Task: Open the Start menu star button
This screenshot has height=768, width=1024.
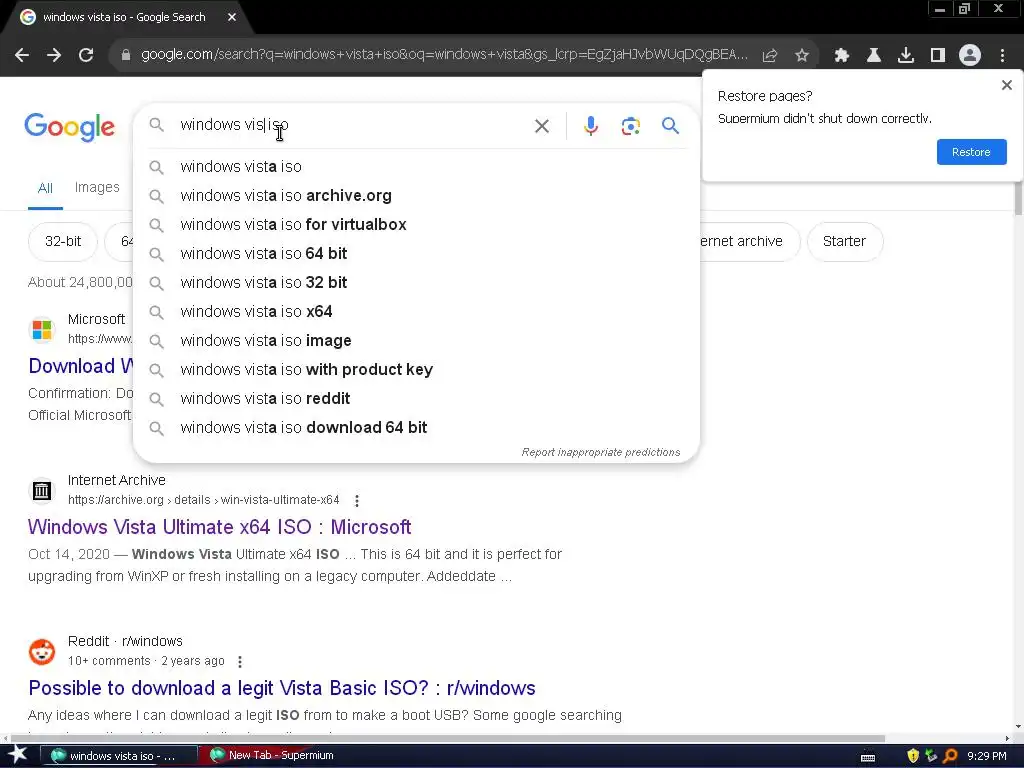Action: [18, 755]
